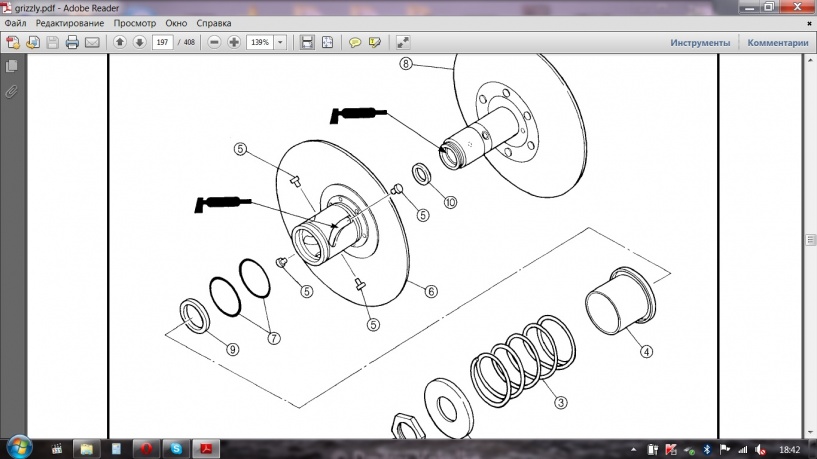Open the Комментарии pane
The width and height of the screenshot is (817, 459).
777,43
